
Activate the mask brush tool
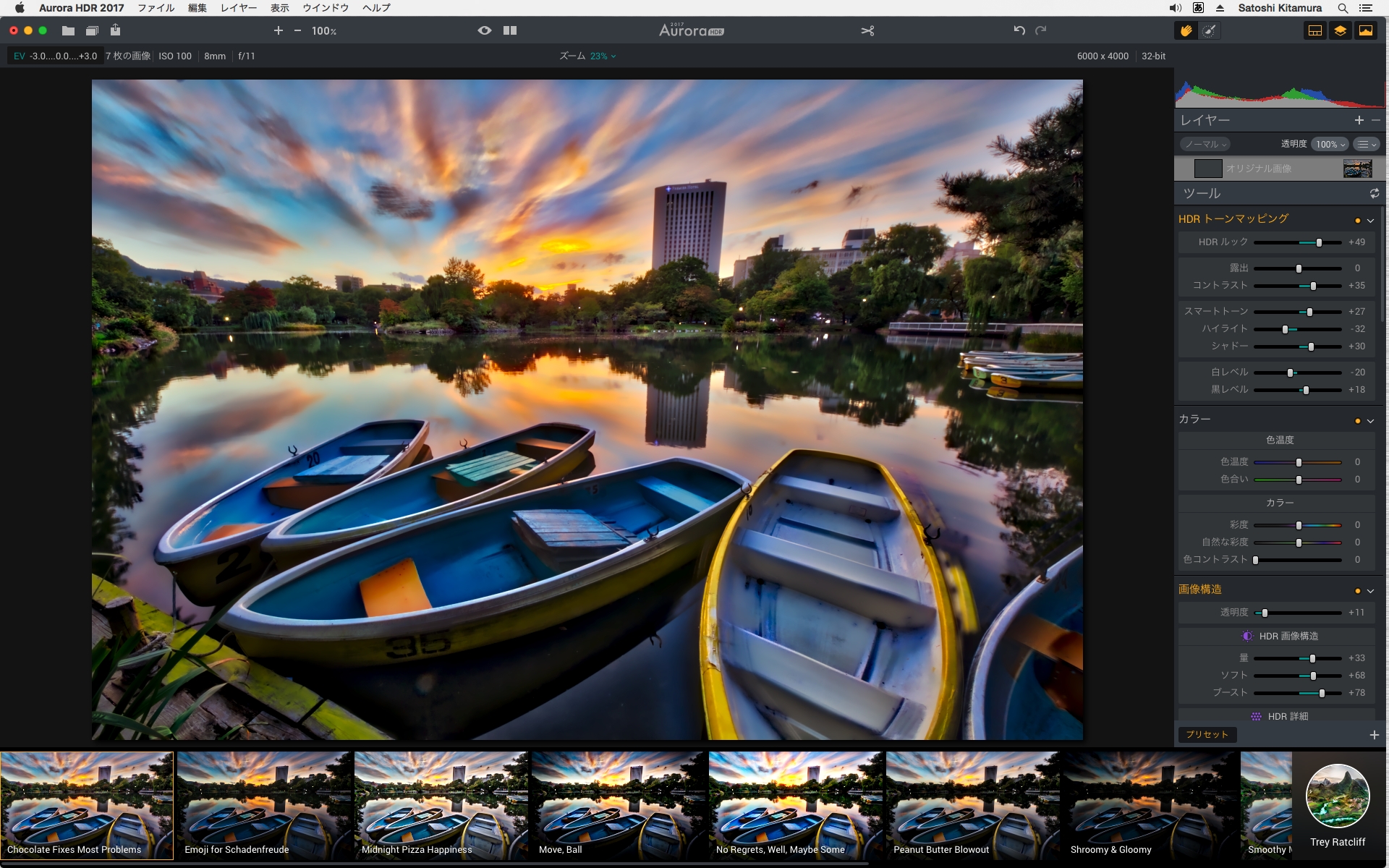click(x=1209, y=30)
